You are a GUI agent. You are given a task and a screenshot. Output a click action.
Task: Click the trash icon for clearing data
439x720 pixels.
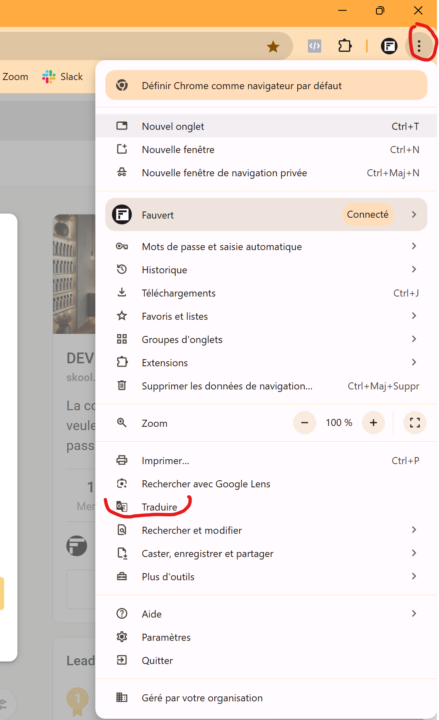[x=122, y=386]
